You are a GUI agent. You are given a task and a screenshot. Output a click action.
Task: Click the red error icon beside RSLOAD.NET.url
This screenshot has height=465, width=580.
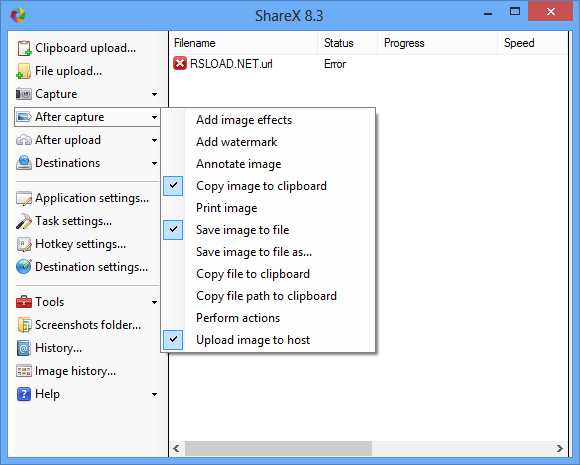pos(180,63)
